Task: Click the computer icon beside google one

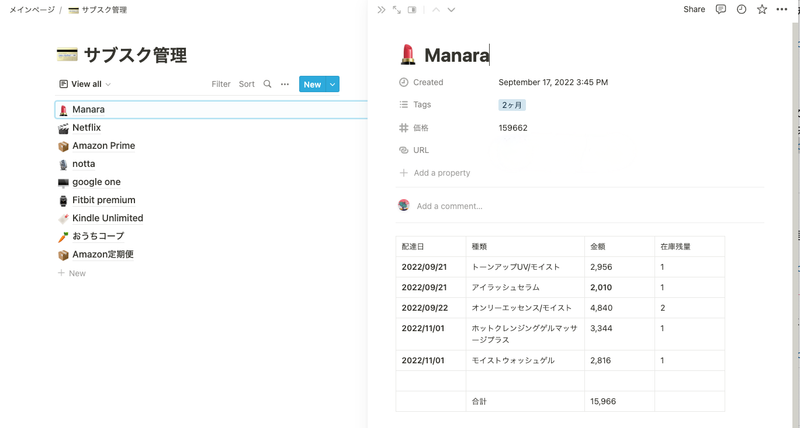Action: coord(63,183)
